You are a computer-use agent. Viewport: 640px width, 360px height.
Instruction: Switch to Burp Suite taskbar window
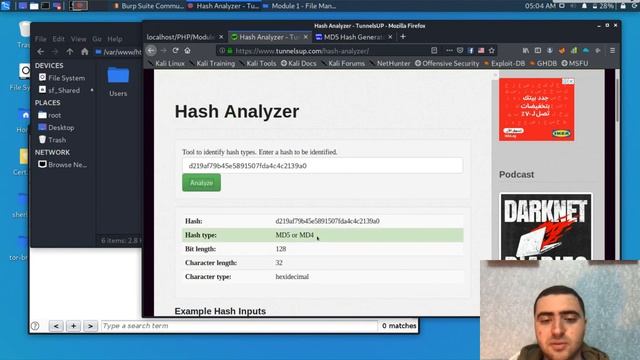coord(149,6)
